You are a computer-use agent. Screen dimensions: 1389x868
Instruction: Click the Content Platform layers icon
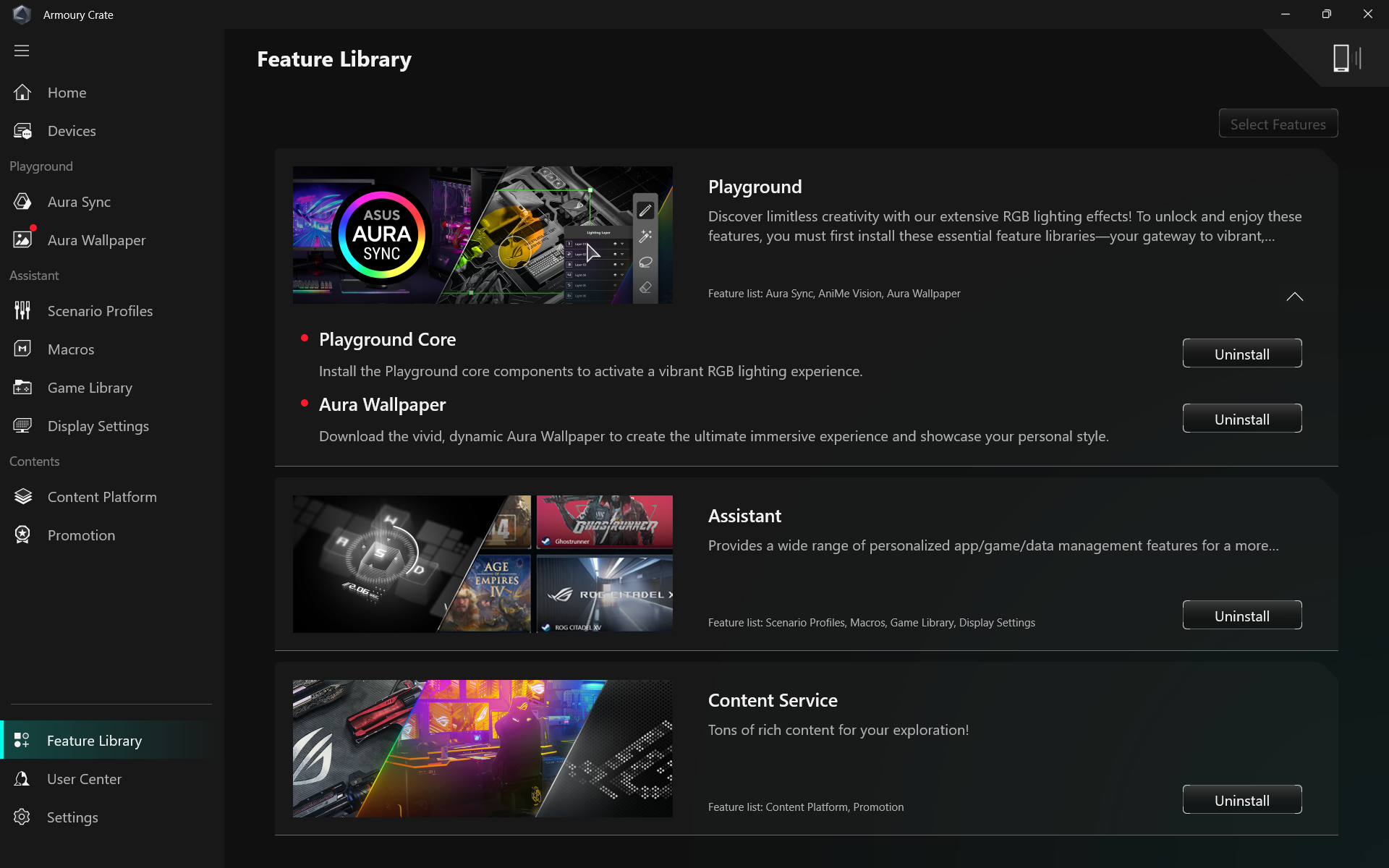[22, 497]
